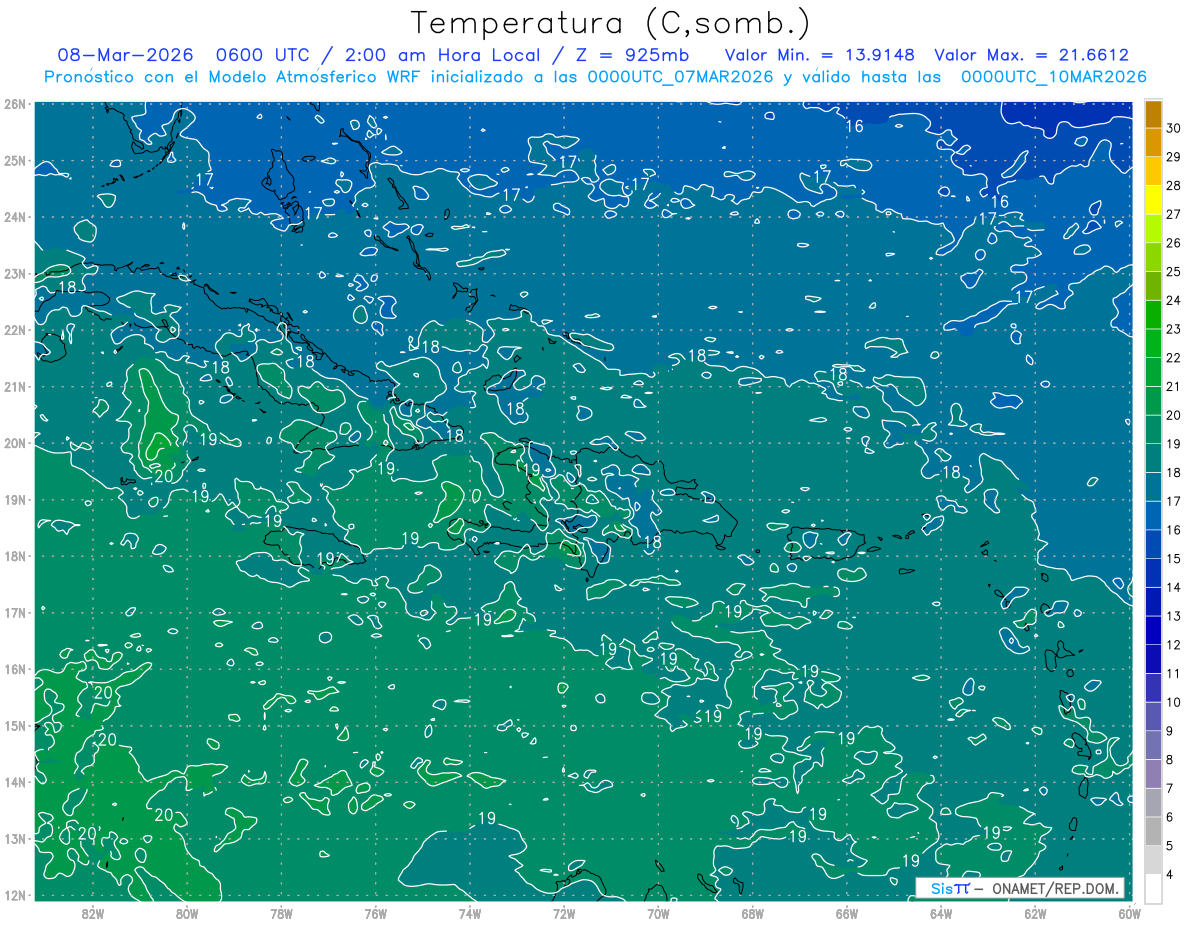The height and width of the screenshot is (927, 1200).
Task: Click the 25N latitude axis label
Action: (x=15, y=160)
